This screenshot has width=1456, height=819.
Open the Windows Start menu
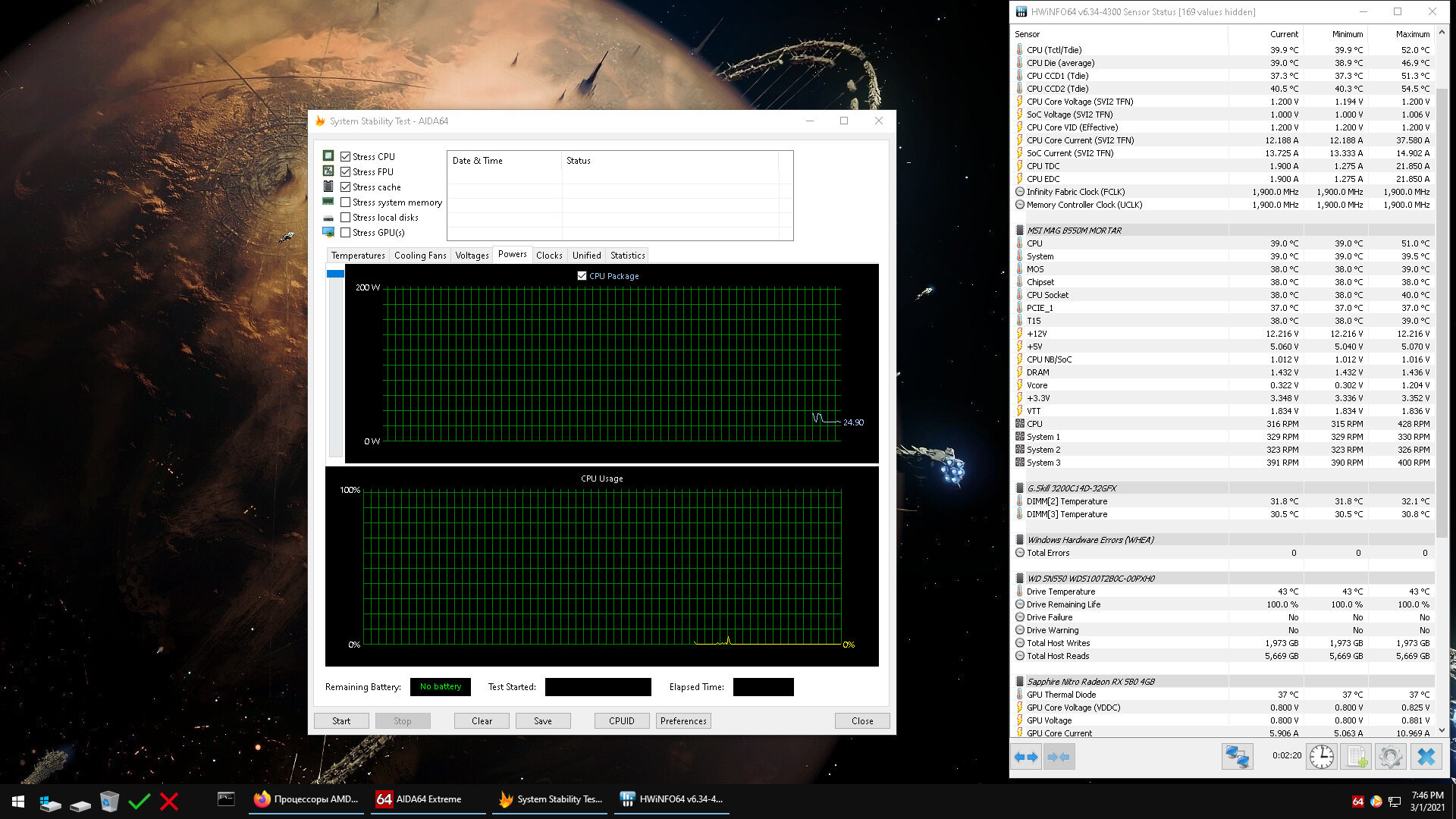(18, 802)
